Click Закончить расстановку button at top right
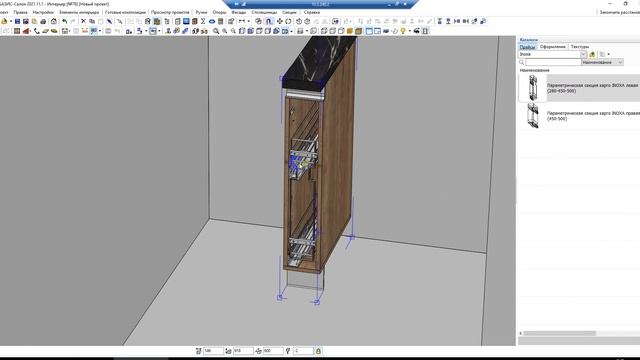Screen dimensions: 640x360 (619, 12)
